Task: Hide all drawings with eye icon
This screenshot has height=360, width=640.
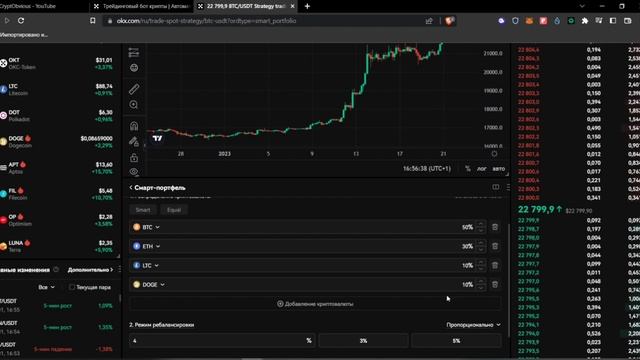Action: click(134, 172)
